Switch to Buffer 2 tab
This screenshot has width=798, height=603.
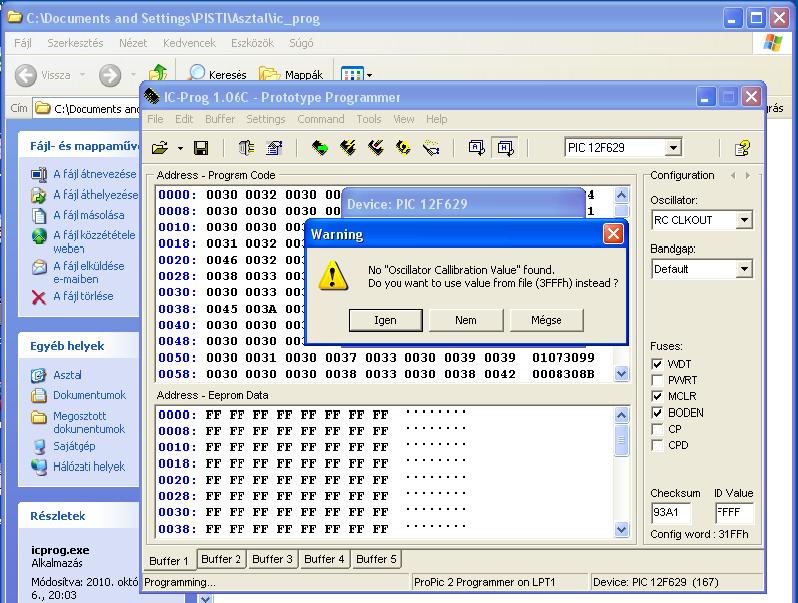click(x=221, y=559)
